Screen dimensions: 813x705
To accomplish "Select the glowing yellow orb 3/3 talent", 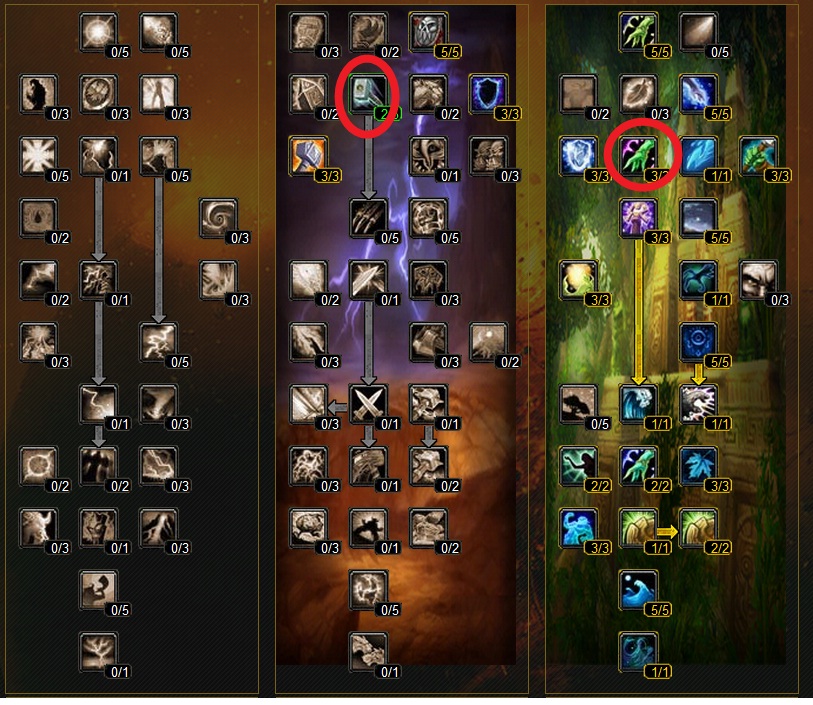I will [578, 279].
